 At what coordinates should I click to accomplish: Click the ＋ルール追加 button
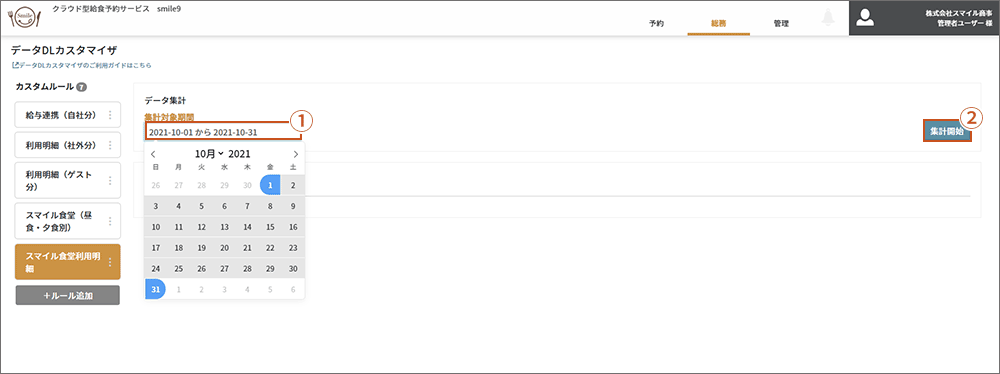(x=68, y=295)
